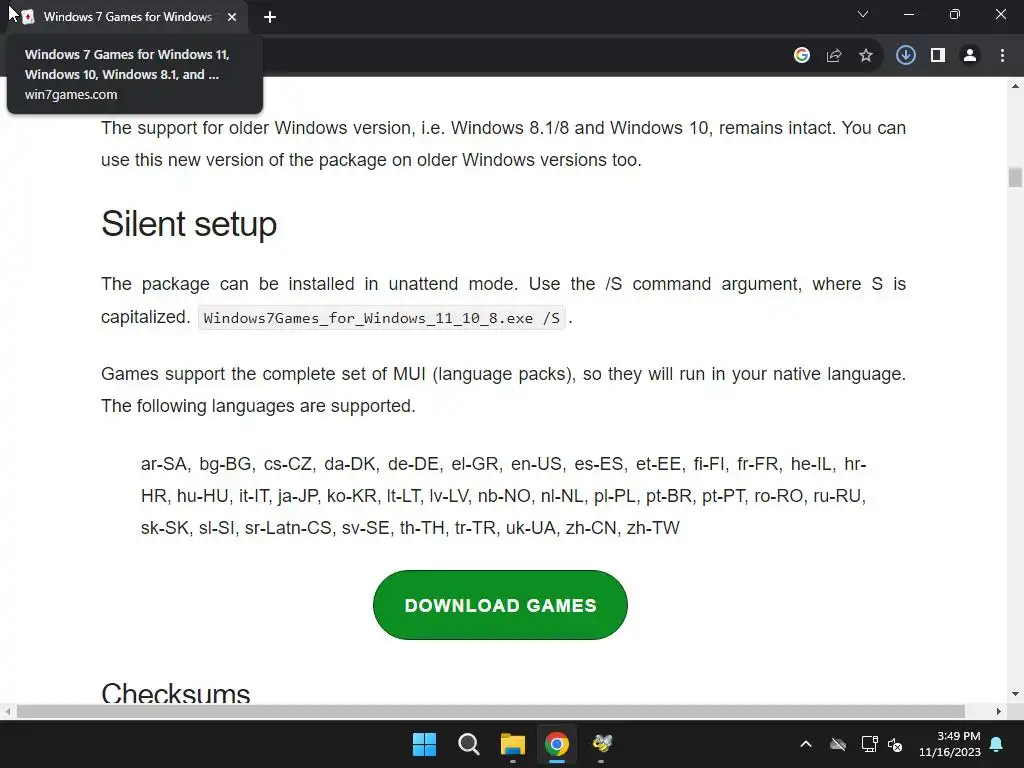Minimize the Chrome window
The image size is (1024, 768).
(x=908, y=14)
